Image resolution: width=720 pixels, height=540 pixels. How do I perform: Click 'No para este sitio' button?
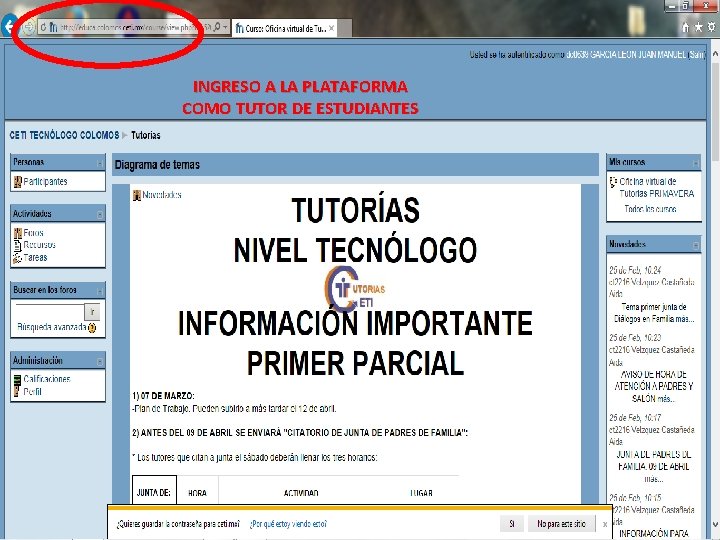tap(561, 523)
